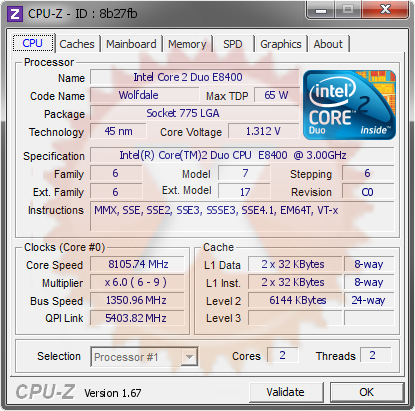This screenshot has height=411, width=415.
Task: Click the Specification text field
Action: click(x=242, y=155)
